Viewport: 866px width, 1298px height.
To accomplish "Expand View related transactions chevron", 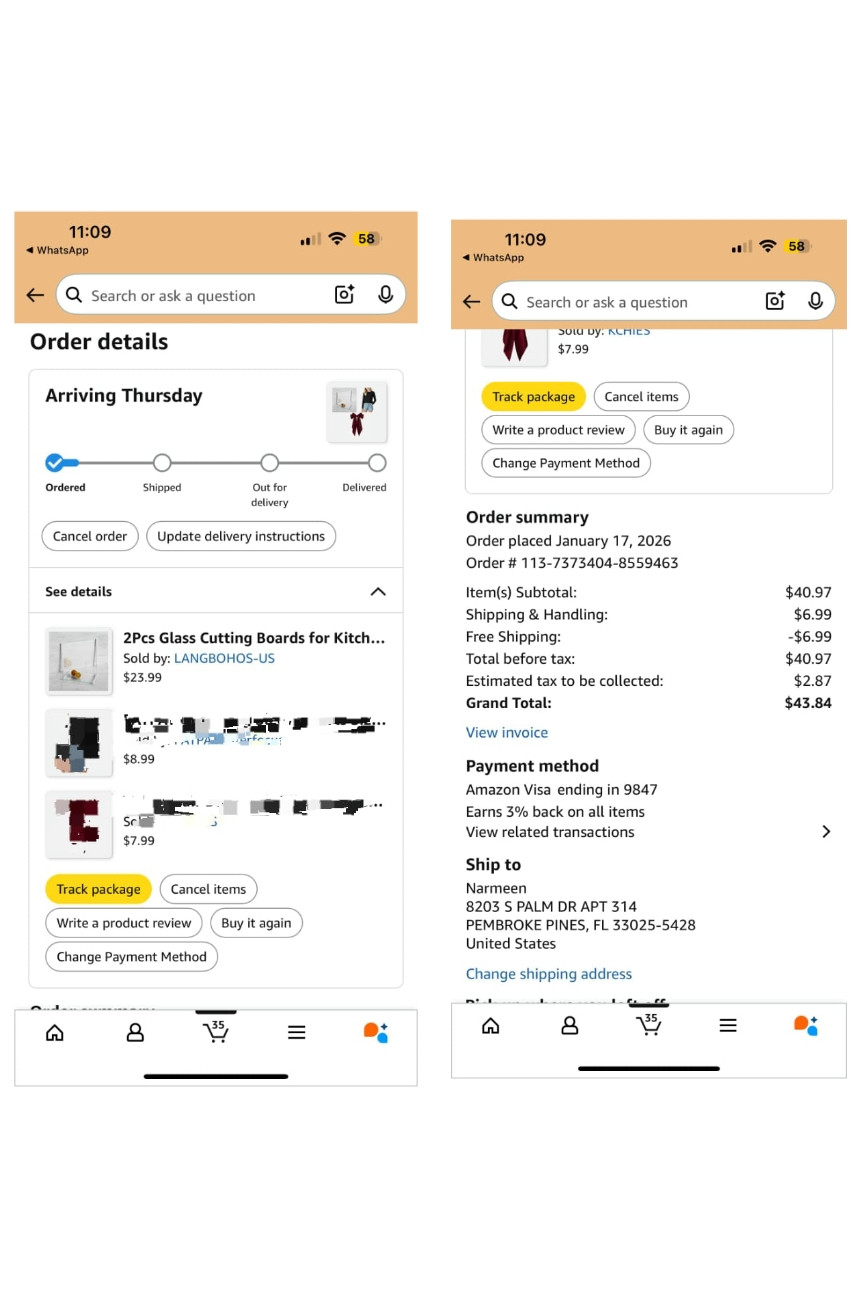I will (825, 831).
